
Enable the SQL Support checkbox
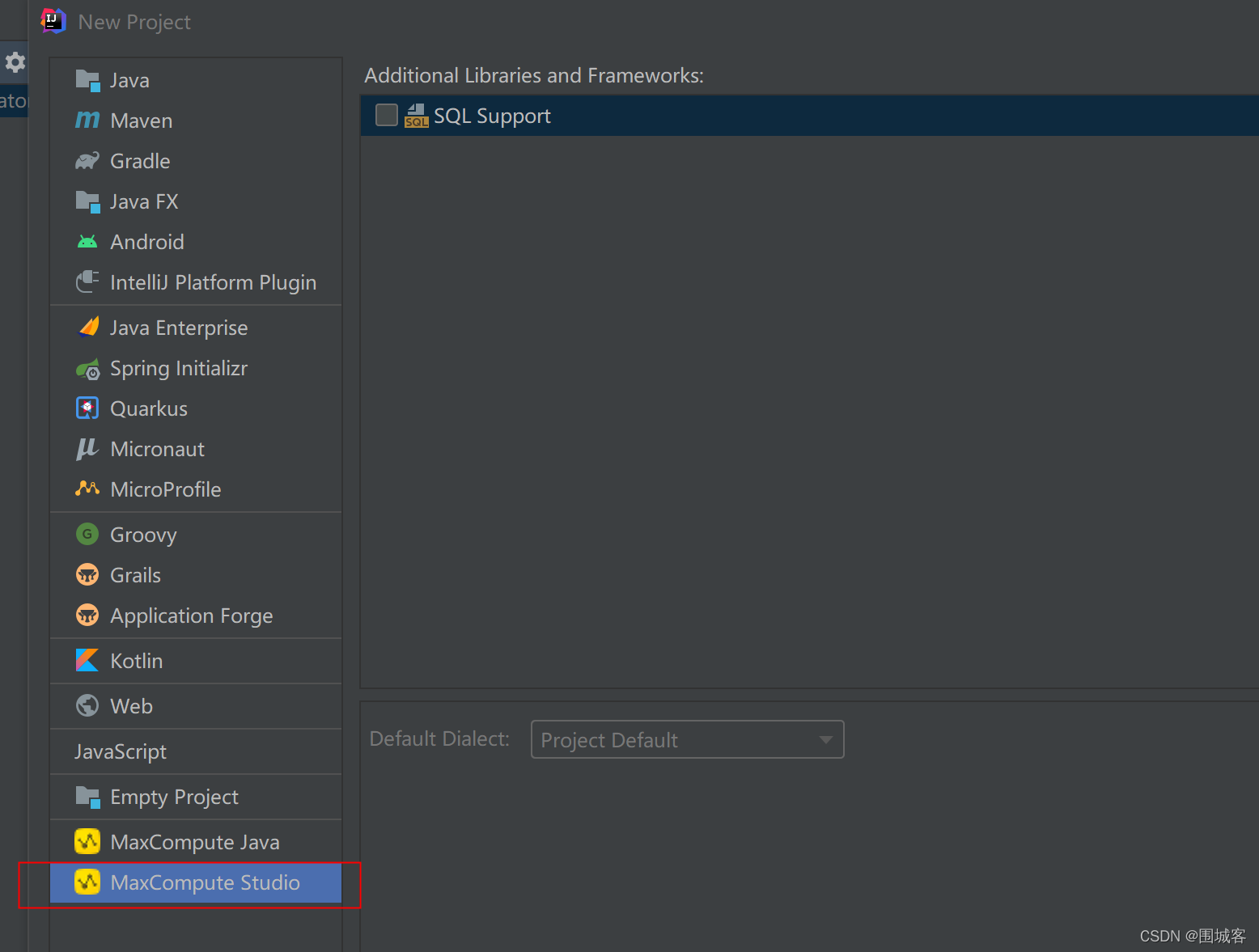[x=387, y=115]
